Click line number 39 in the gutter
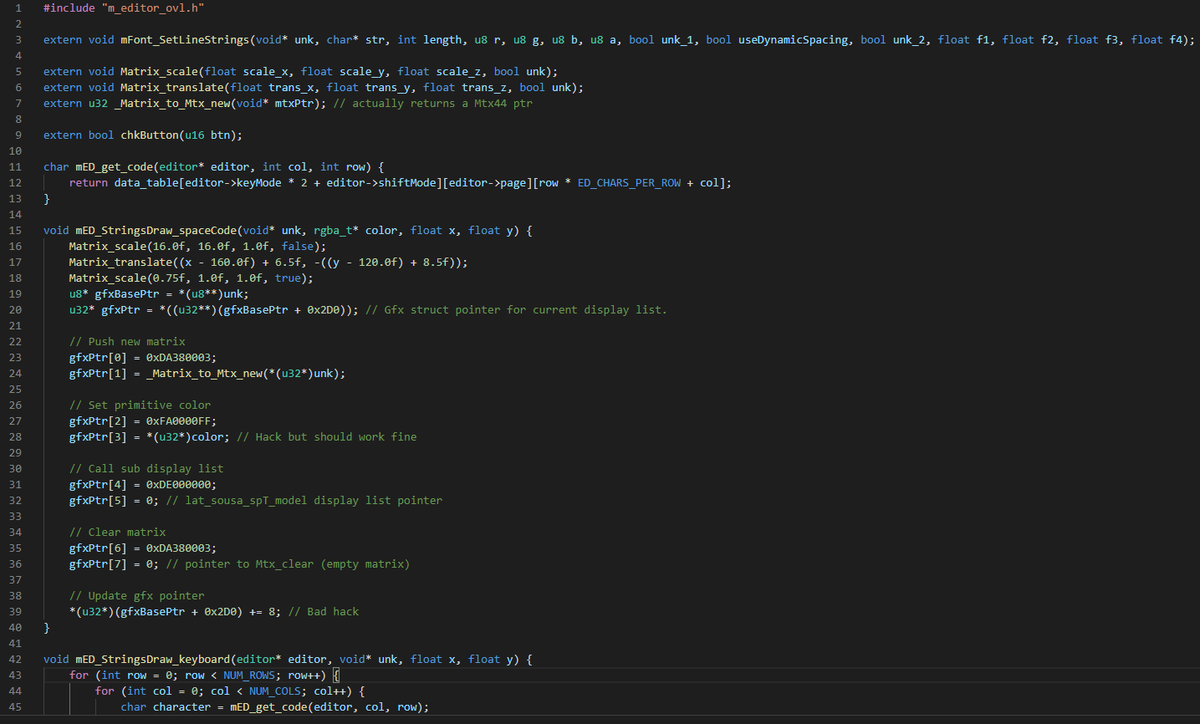This screenshot has width=1200, height=724. (x=17, y=611)
